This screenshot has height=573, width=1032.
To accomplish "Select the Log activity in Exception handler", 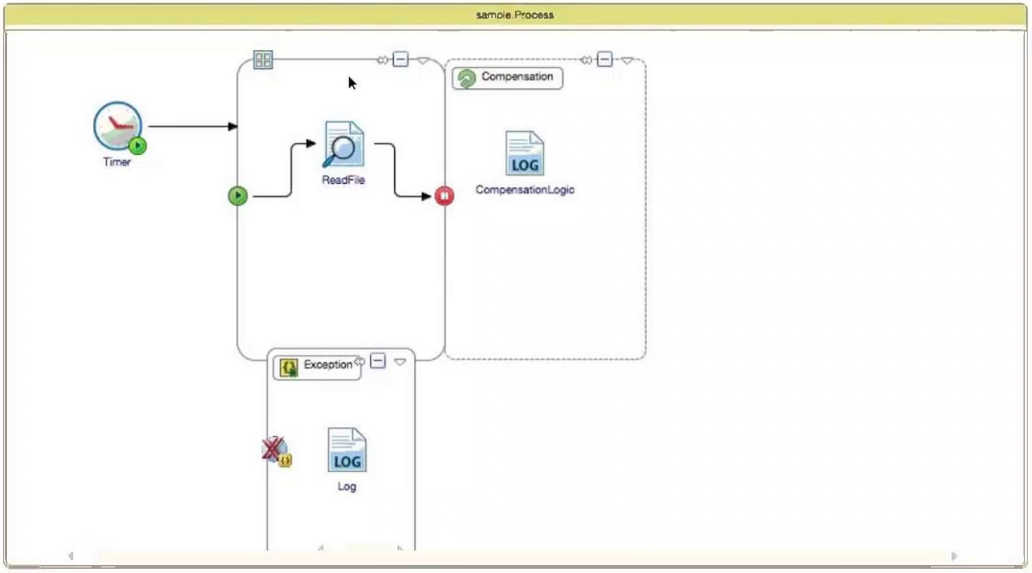I will (347, 450).
